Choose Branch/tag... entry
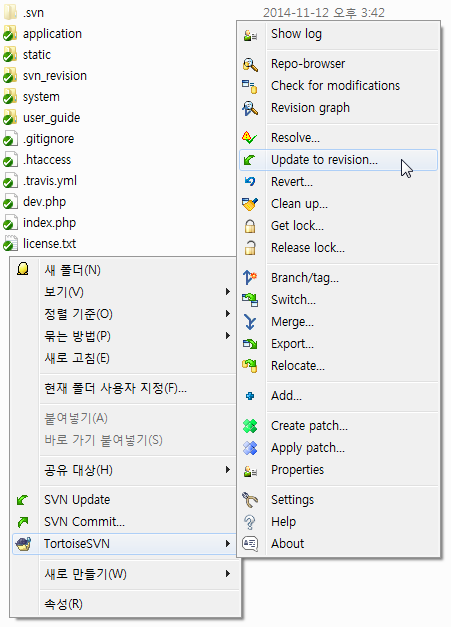 (x=339, y=278)
